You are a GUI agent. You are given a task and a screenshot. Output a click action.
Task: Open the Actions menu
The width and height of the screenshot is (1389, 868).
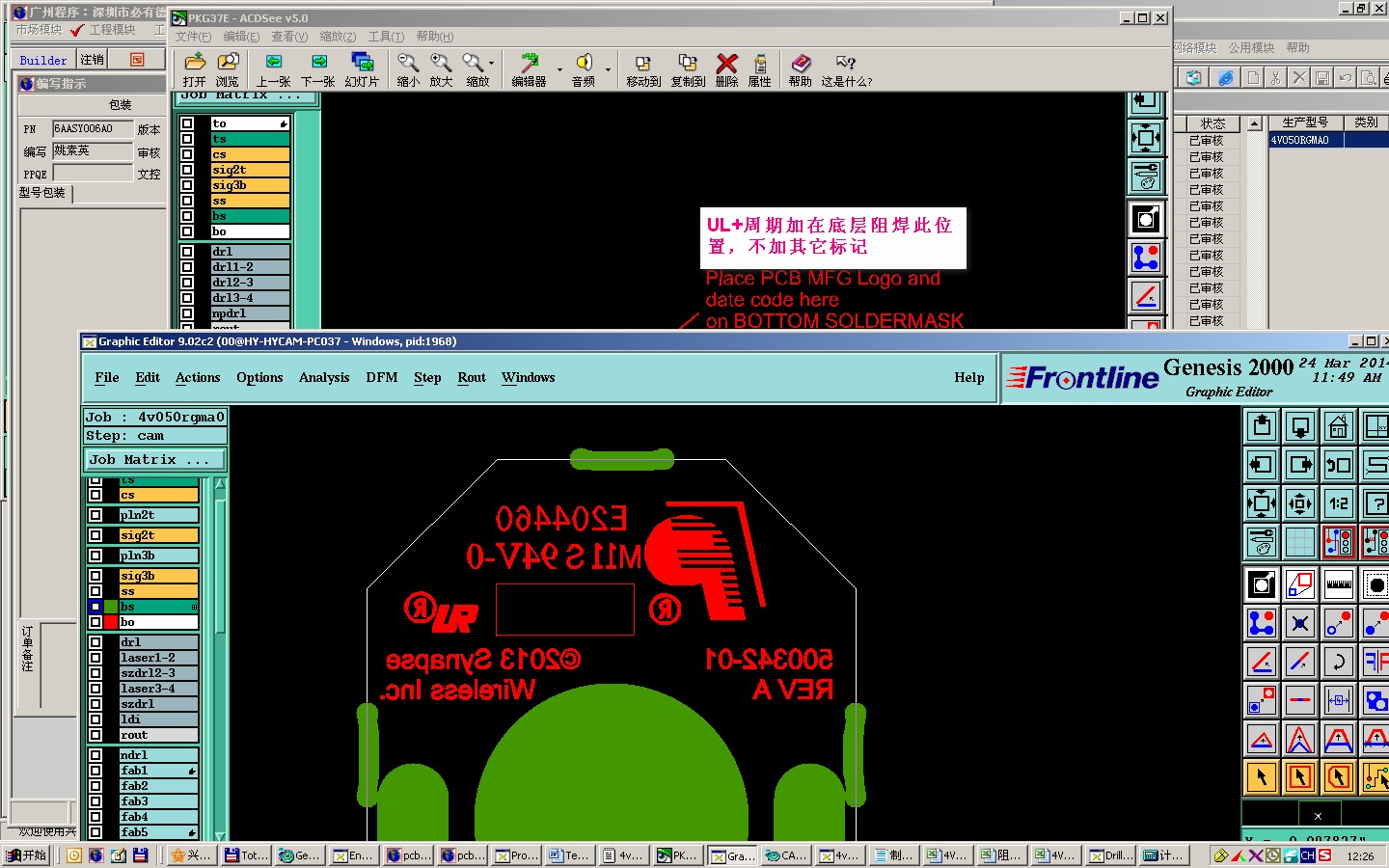(198, 378)
